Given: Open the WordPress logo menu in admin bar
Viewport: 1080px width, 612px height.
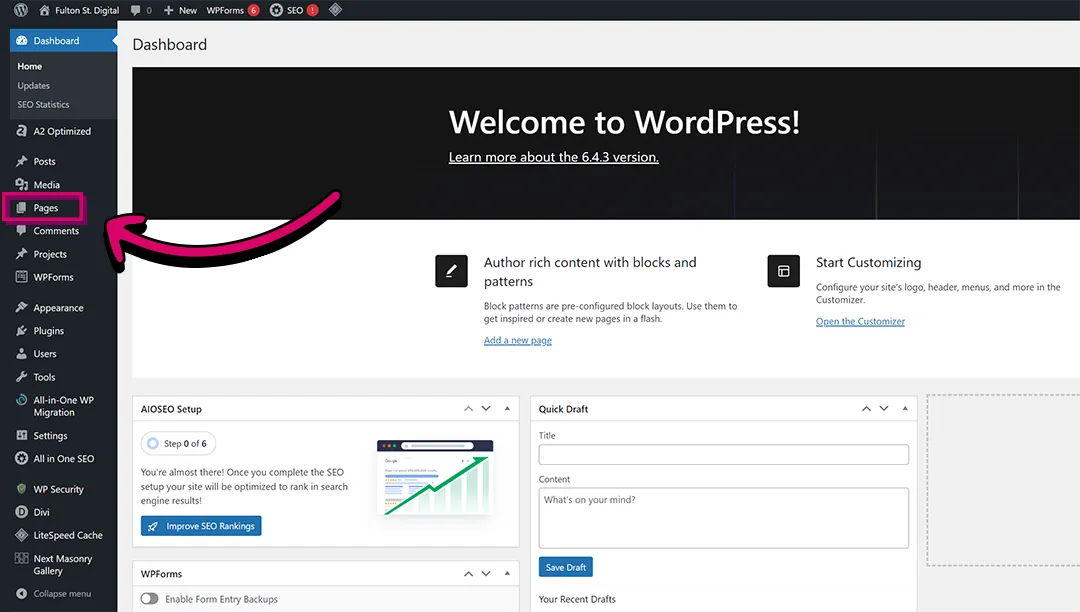Looking at the screenshot, I should [x=20, y=10].
